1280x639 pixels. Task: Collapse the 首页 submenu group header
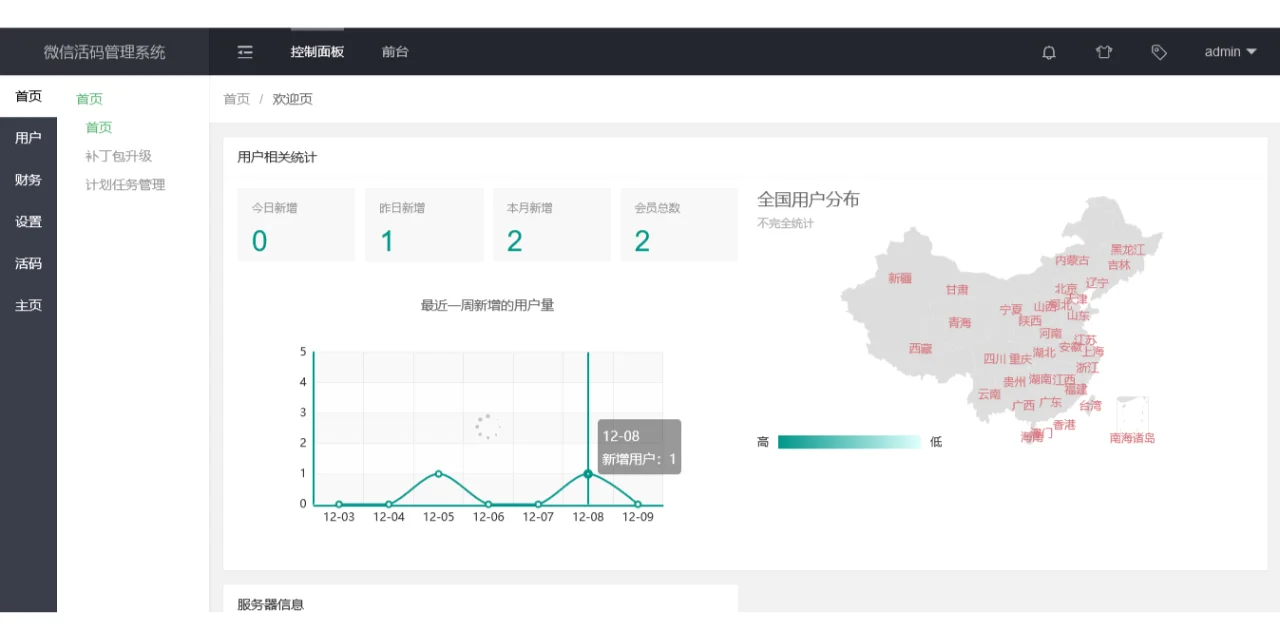[x=89, y=99]
